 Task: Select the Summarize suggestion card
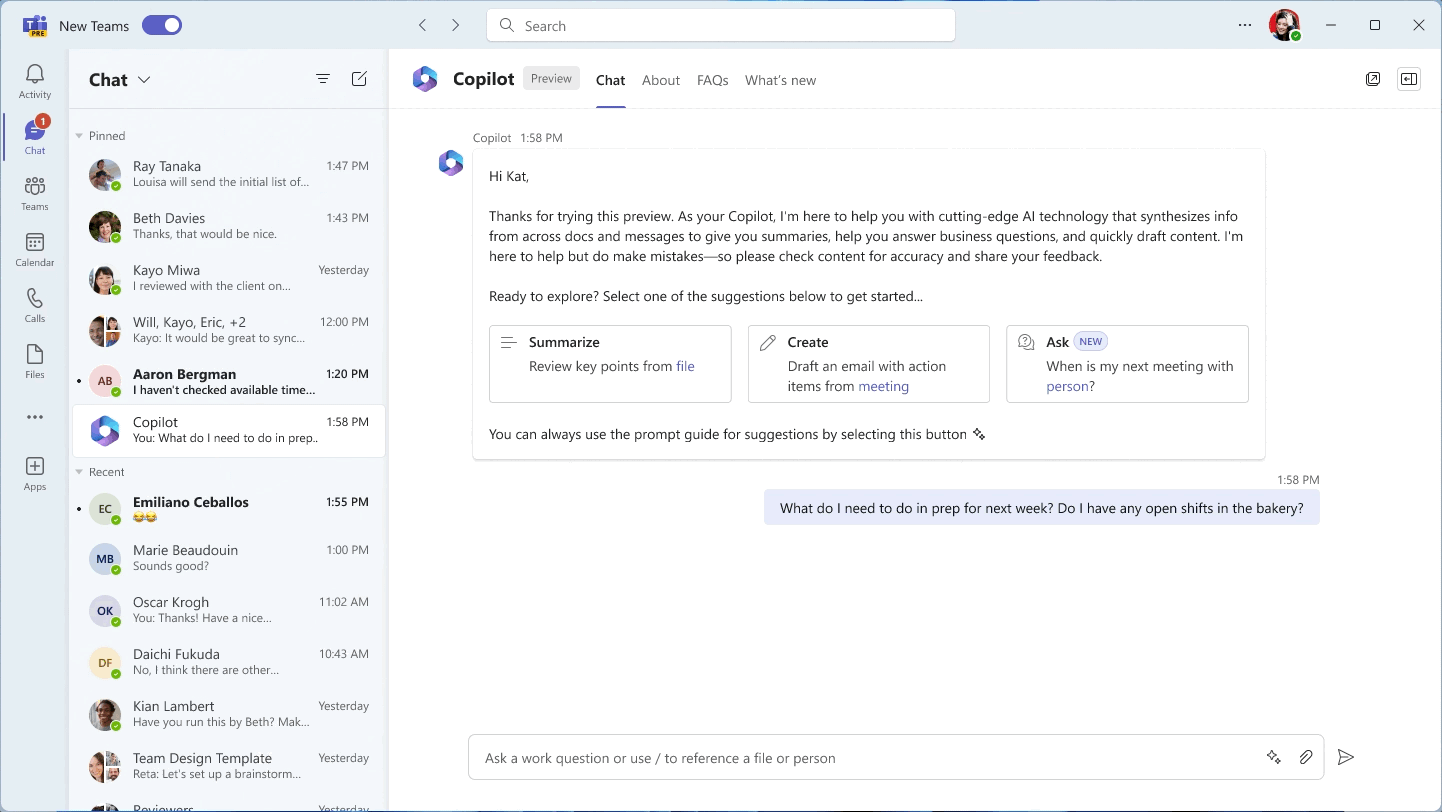[x=610, y=363]
